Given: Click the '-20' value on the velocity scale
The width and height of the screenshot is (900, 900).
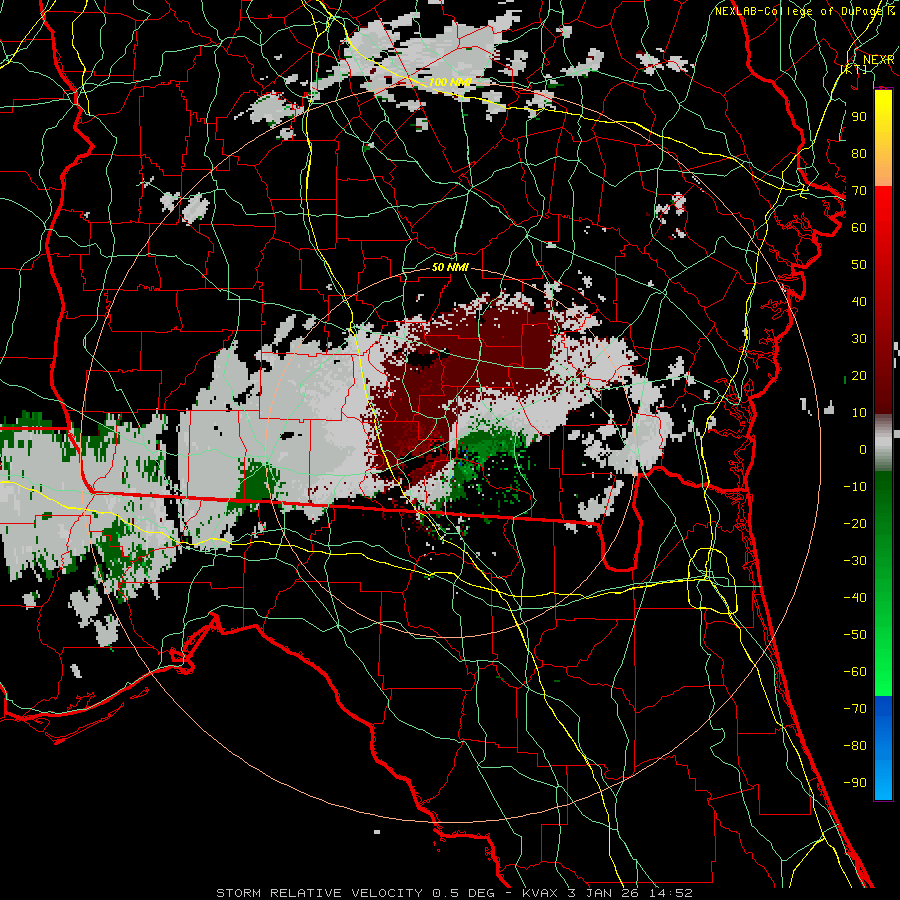Looking at the screenshot, I should [x=855, y=524].
